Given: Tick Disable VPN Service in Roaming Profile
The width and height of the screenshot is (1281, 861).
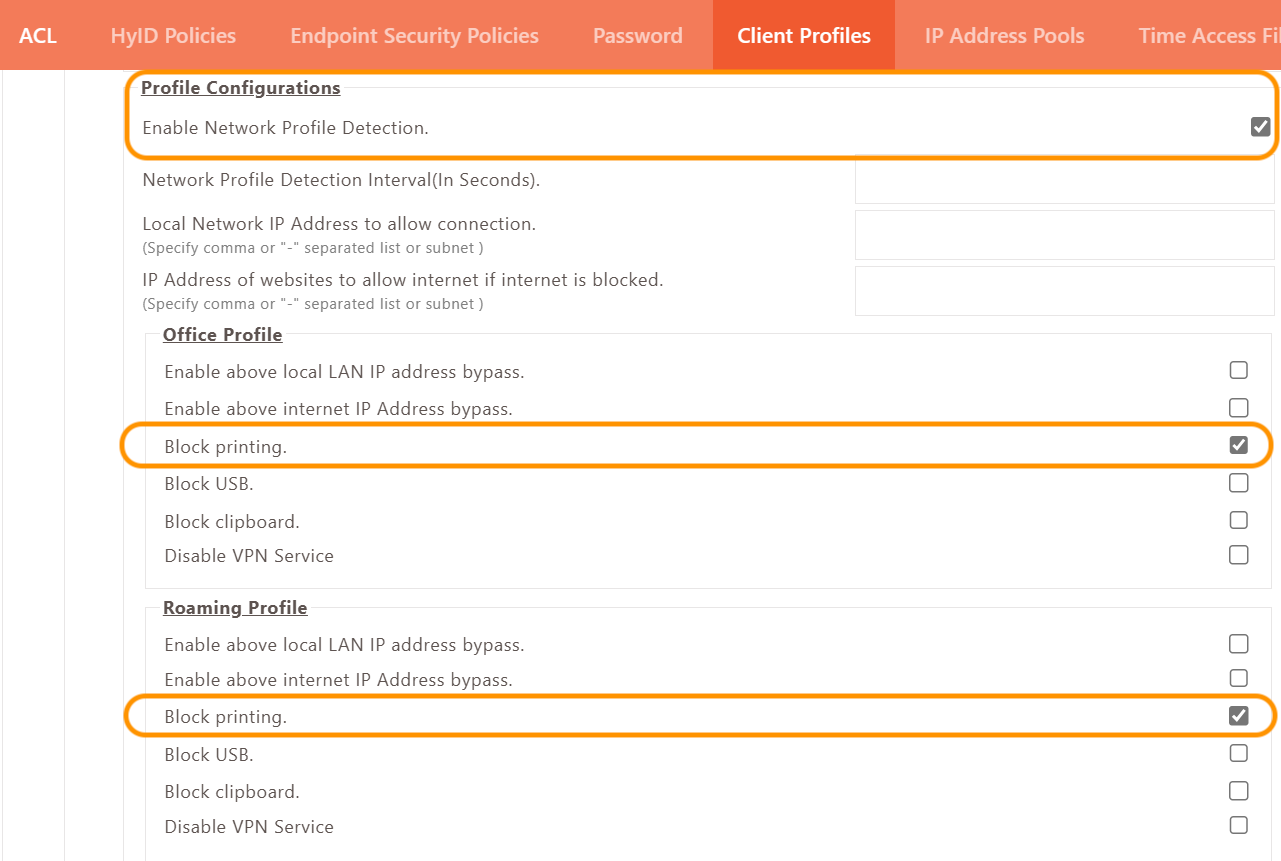Looking at the screenshot, I should [x=1238, y=826].
